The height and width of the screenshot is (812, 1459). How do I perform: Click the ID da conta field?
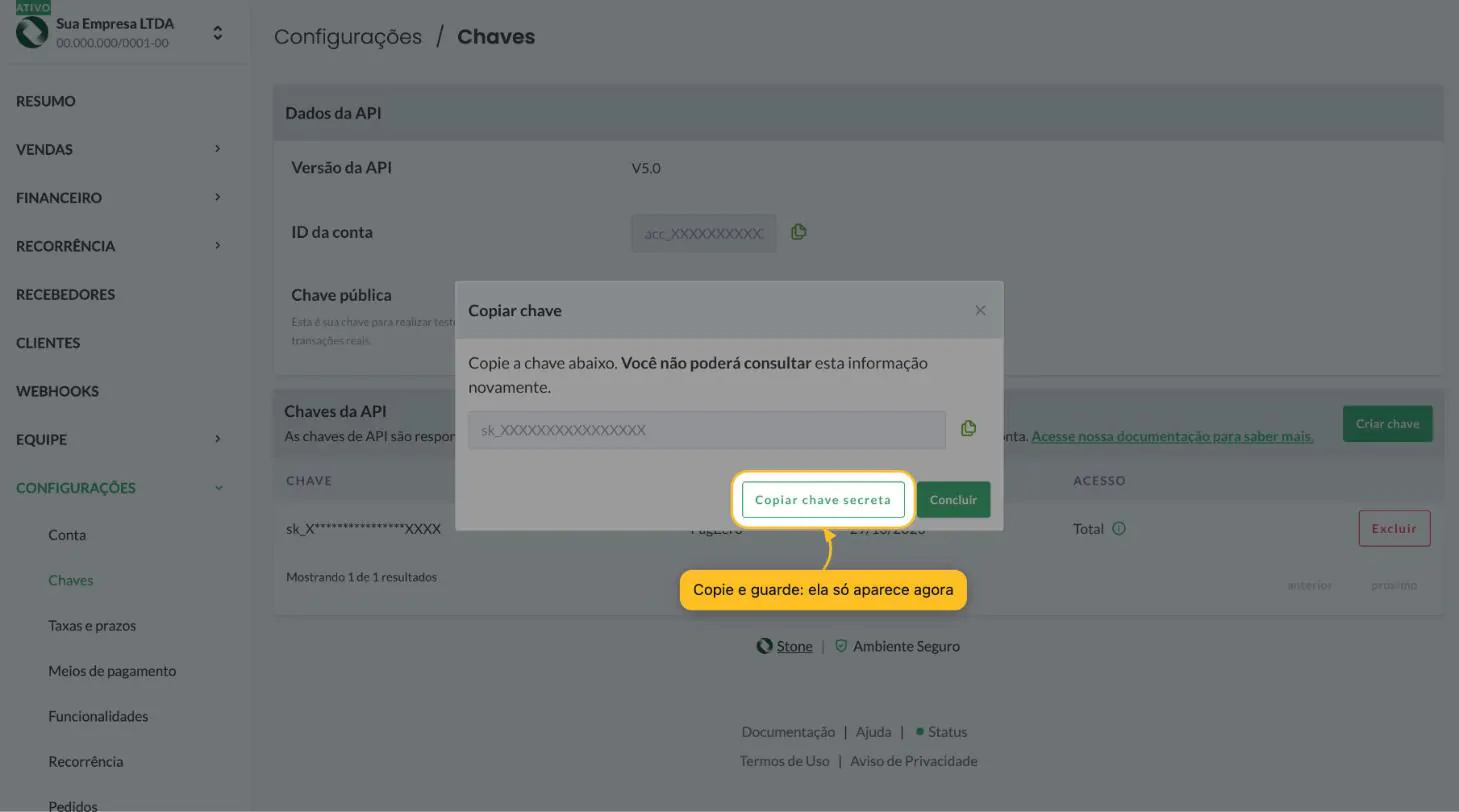704,233
